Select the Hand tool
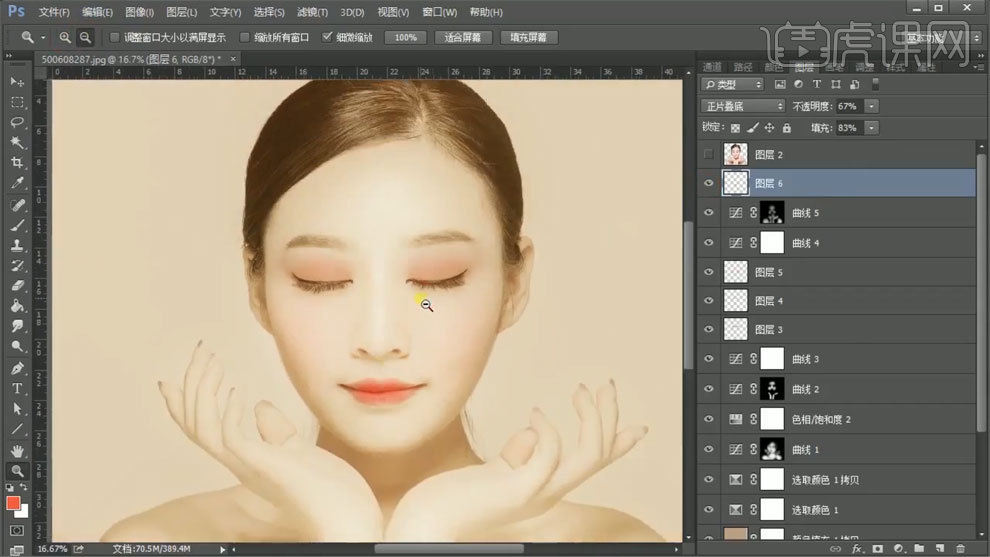Screen dimensions: 990x557 [17, 450]
